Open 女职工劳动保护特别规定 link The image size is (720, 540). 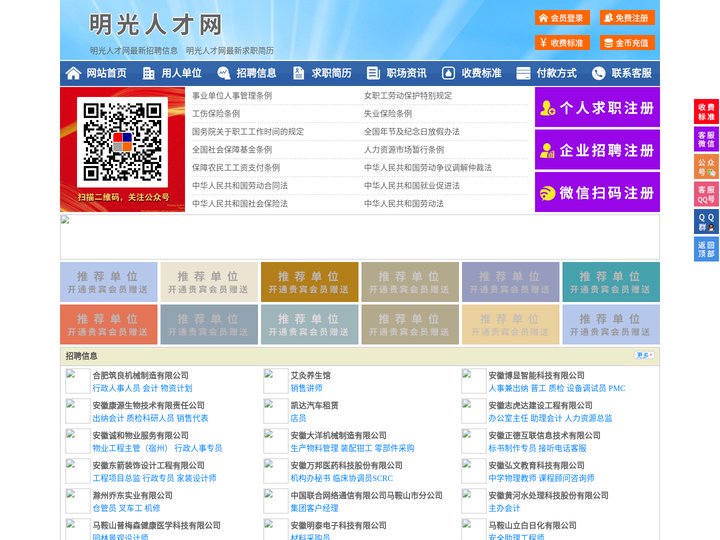point(408,96)
